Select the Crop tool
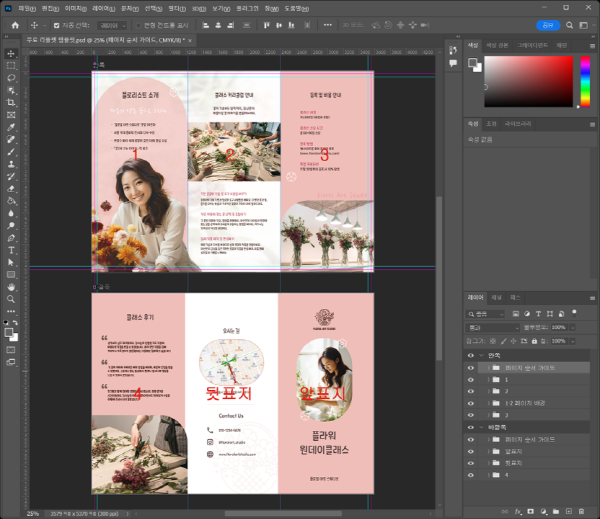The width and height of the screenshot is (600, 519). coord(11,102)
